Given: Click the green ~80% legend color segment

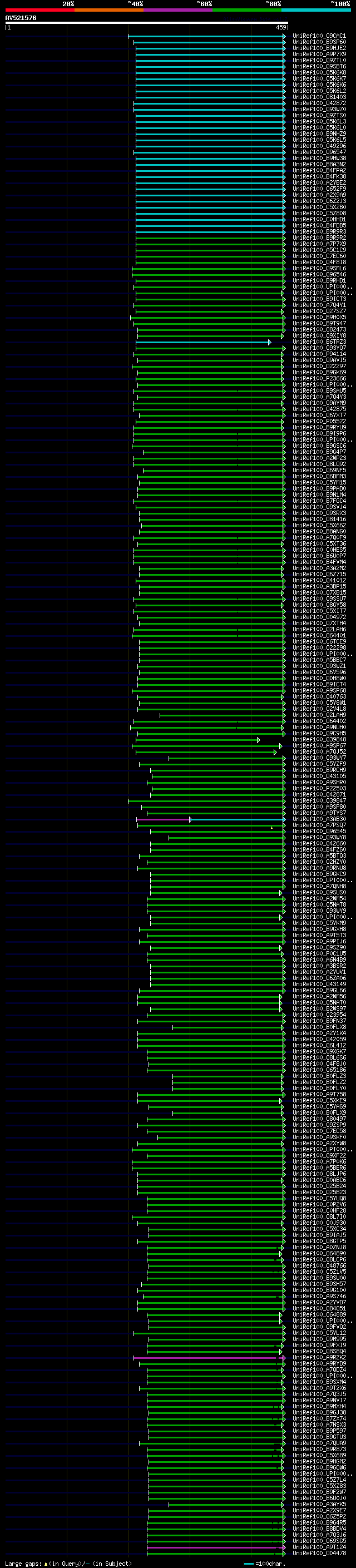Looking at the screenshot, I should (x=247, y=10).
